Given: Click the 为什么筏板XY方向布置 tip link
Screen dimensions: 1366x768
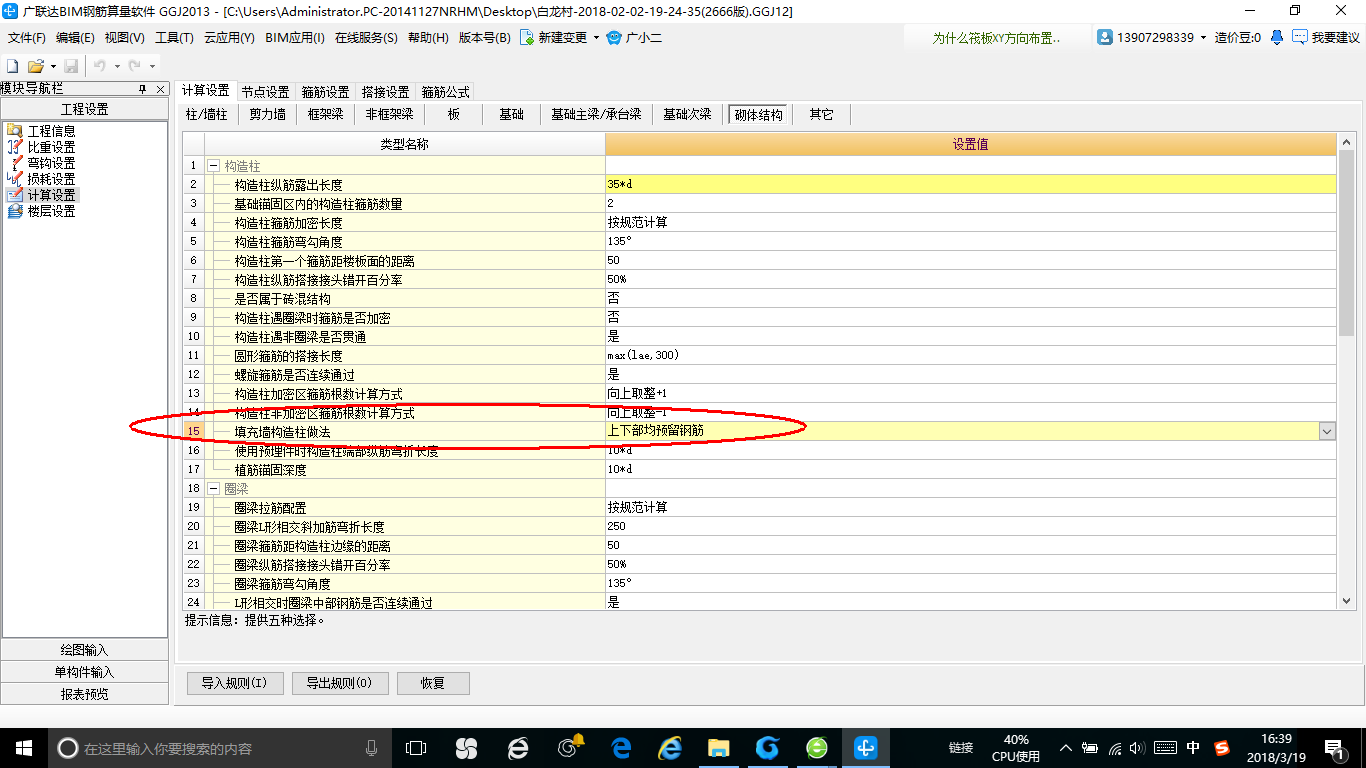Looking at the screenshot, I should point(997,37).
